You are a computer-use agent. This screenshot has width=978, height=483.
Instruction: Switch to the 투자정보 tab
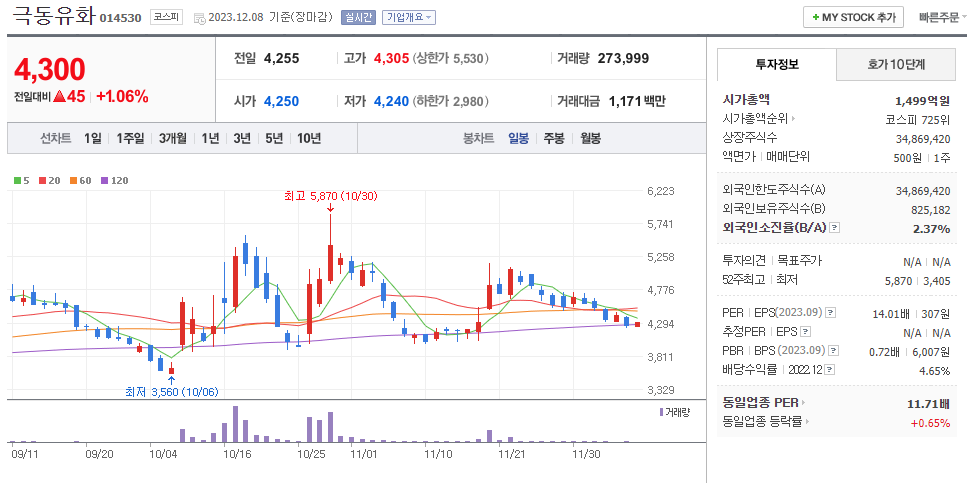777,64
